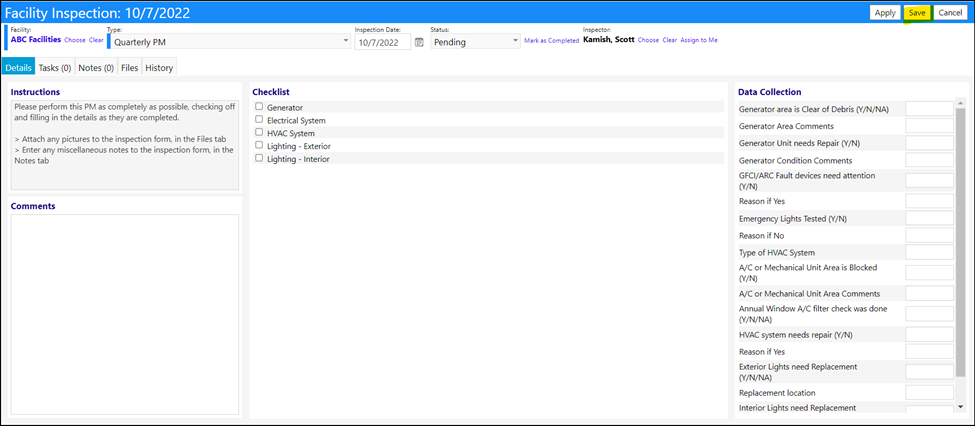Viewport: 975px width, 426px height.
Task: Click the Apply button
Action: (885, 12)
